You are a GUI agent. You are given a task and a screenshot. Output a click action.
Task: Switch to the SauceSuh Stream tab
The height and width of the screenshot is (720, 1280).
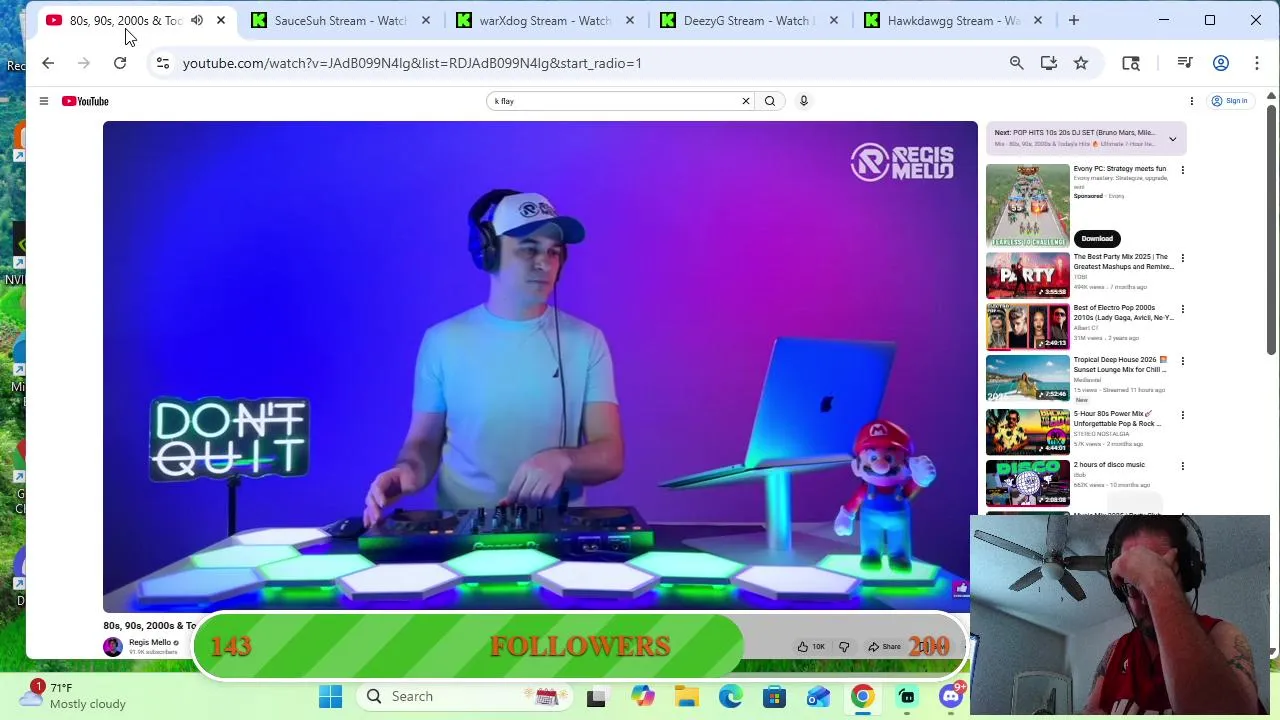tap(339, 20)
